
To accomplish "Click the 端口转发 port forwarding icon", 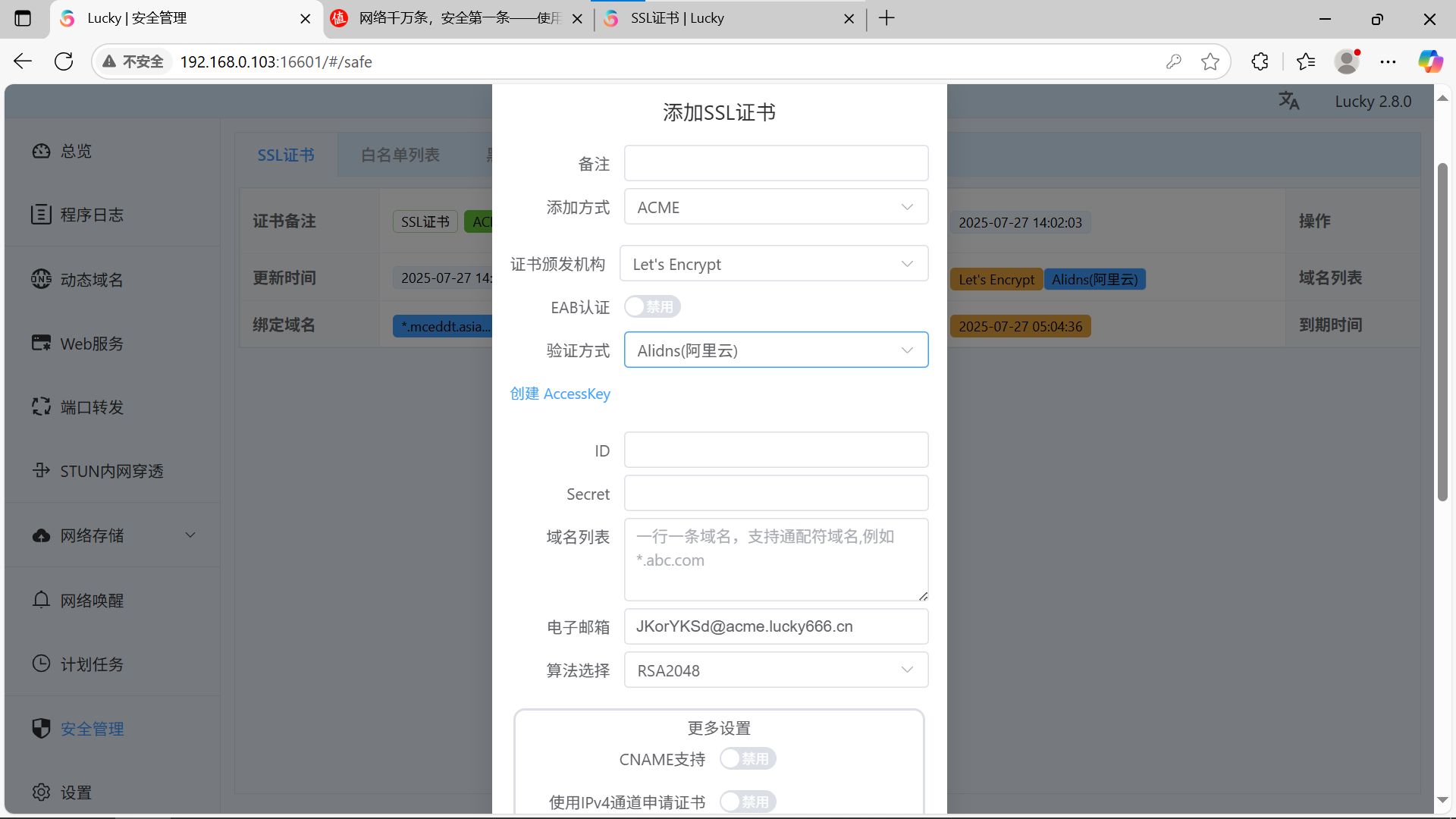I will (41, 407).
